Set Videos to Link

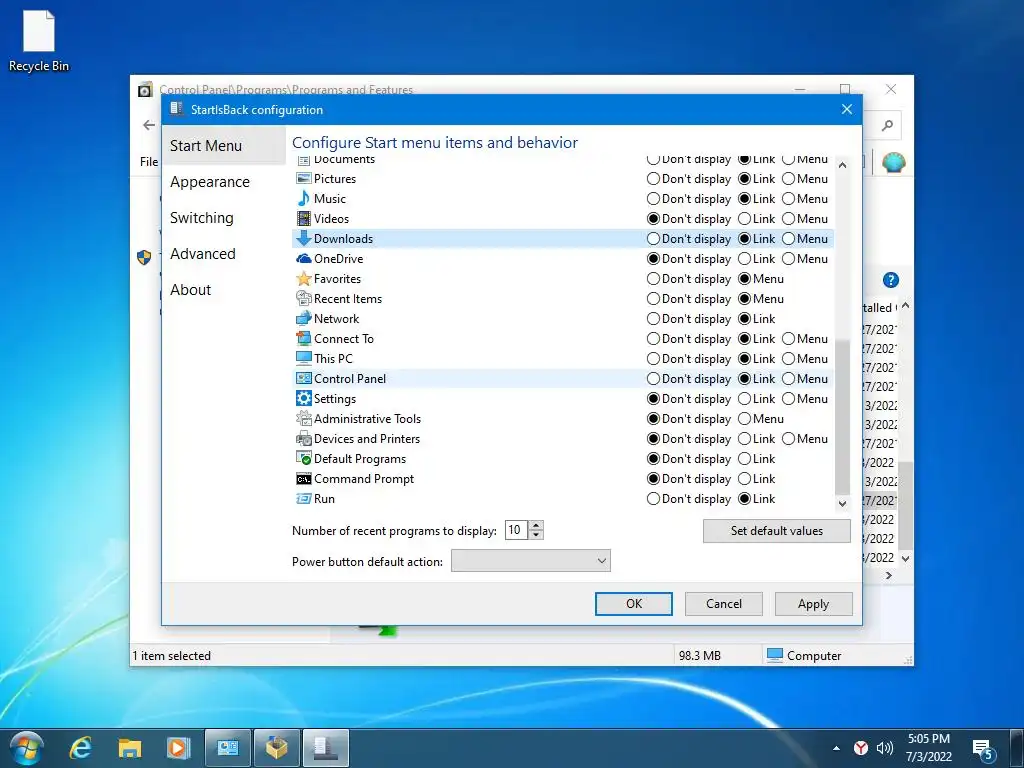pos(744,218)
